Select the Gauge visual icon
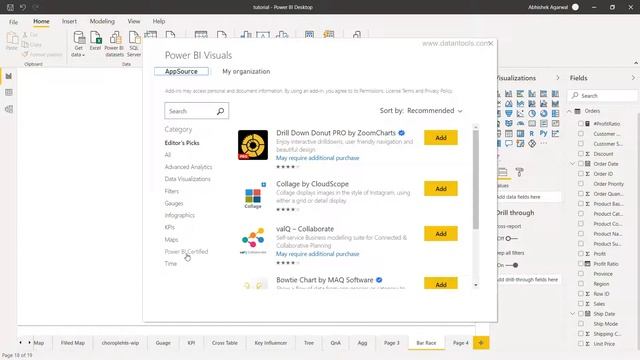Screen dimensions: 640x360 point(520,123)
